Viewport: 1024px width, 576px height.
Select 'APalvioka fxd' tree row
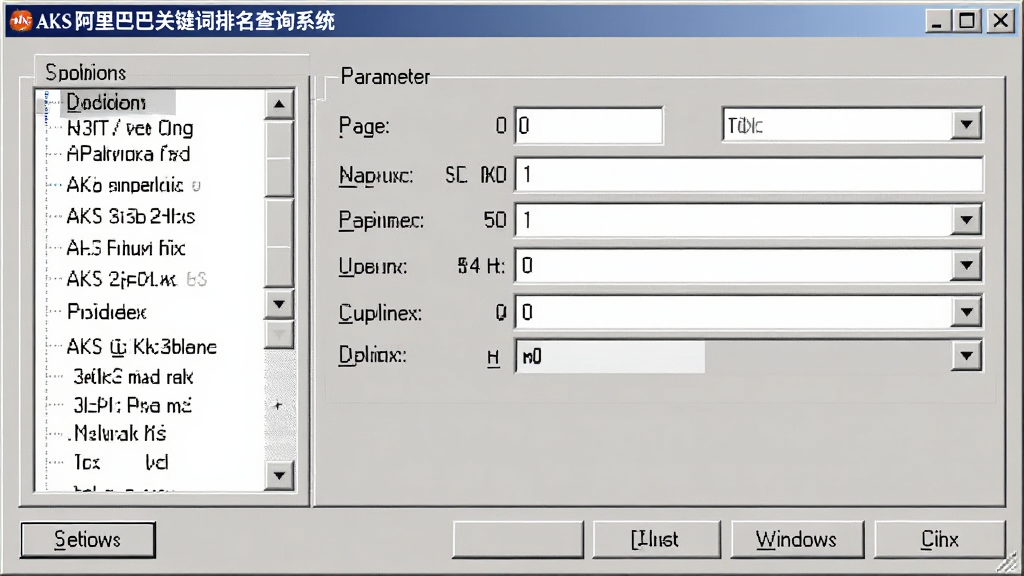pyautogui.click(x=128, y=154)
